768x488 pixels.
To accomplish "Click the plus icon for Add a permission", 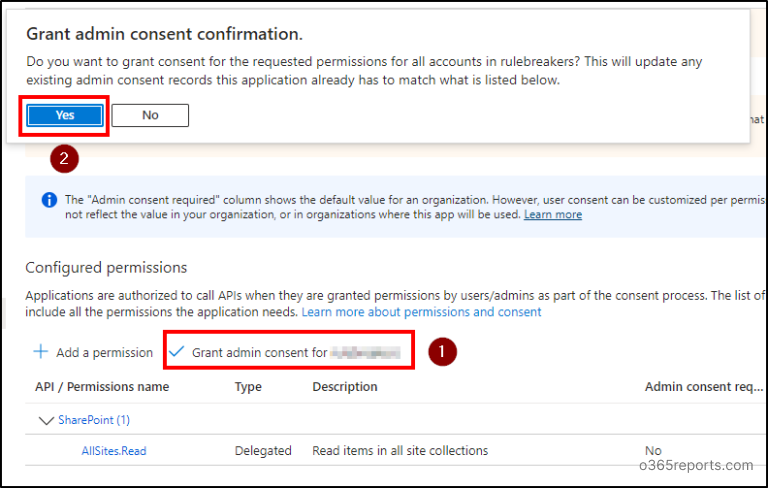I will (41, 351).
